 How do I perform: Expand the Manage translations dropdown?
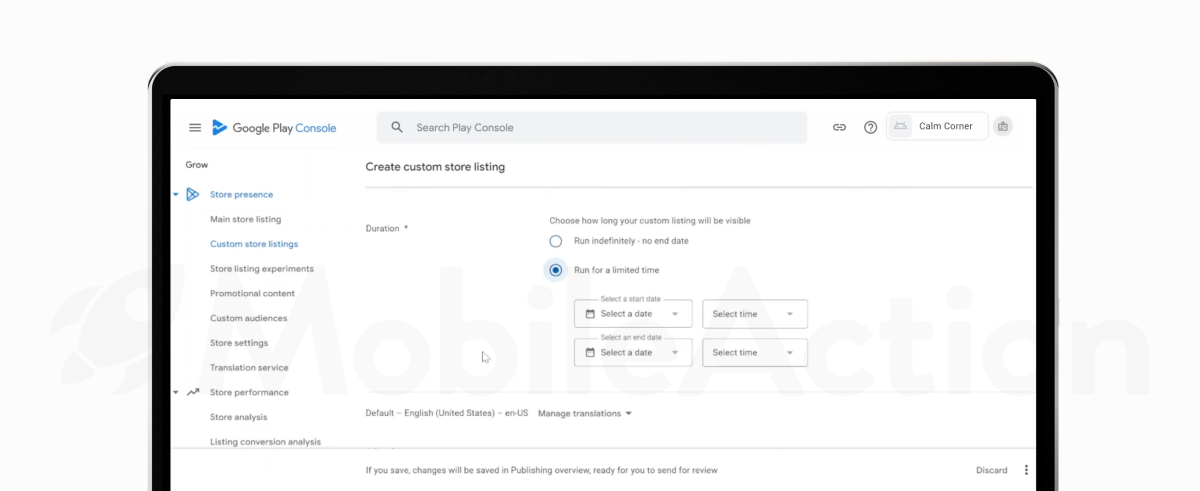(x=585, y=413)
